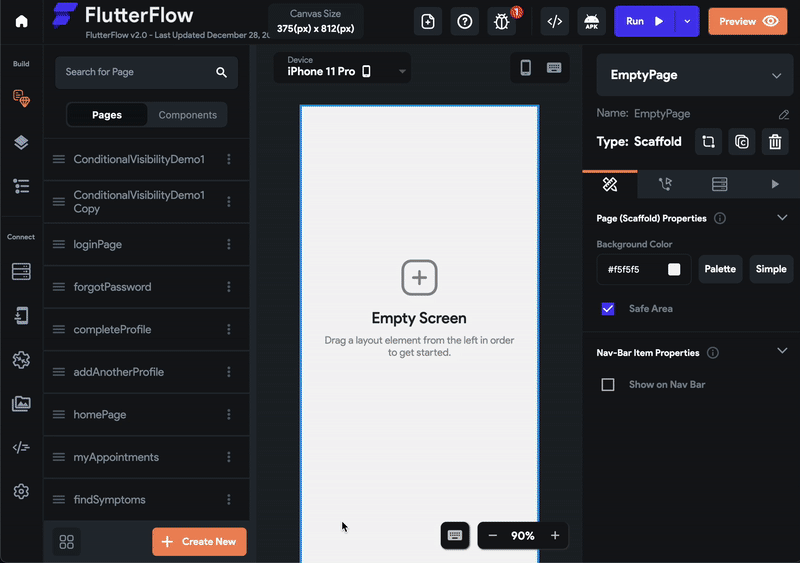800x563 pixels.
Task: Click the Simple button
Action: coord(771,269)
